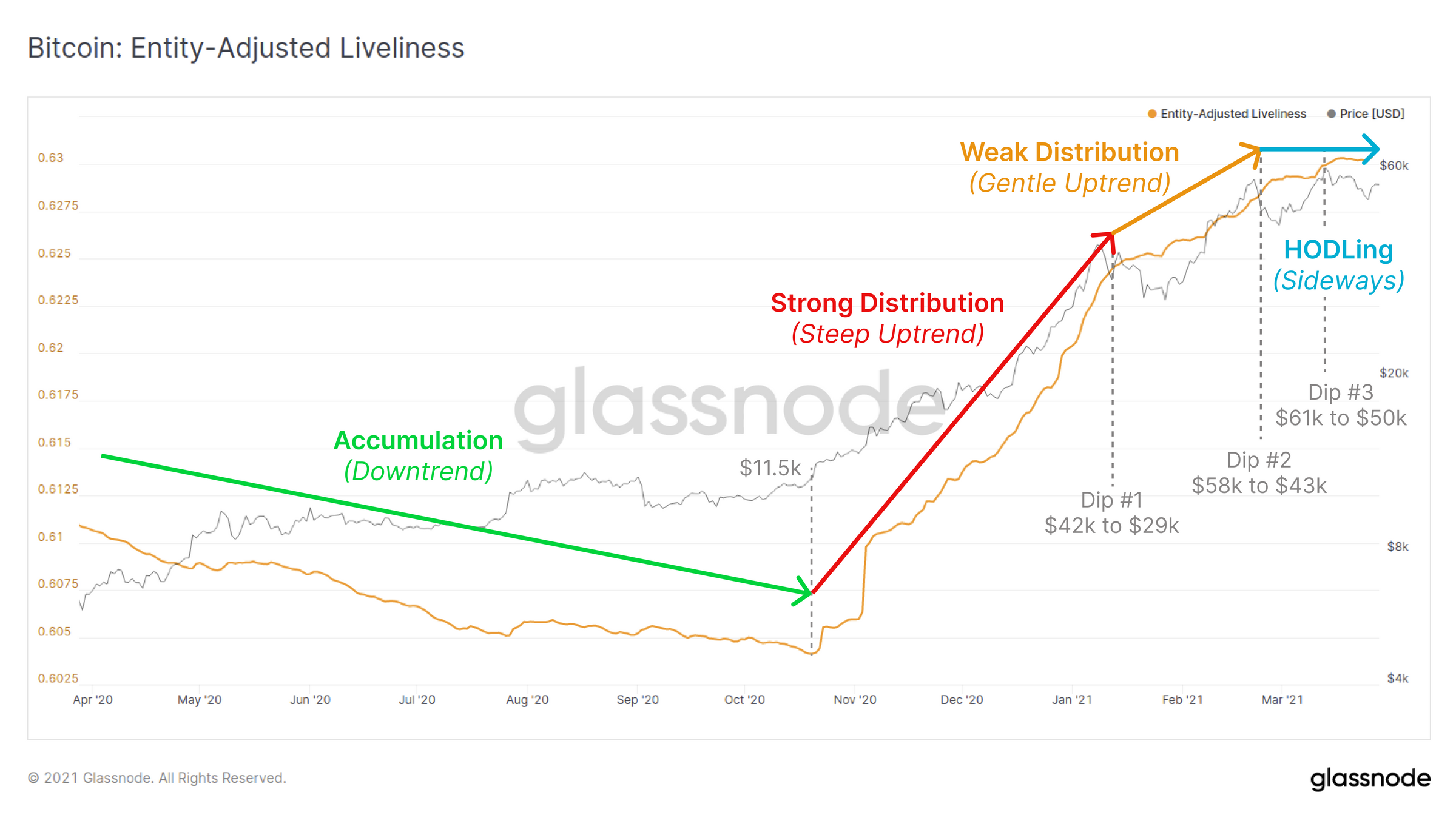1456x818 pixels.
Task: Click the HODLing (Sideways) label
Action: pos(1339,265)
